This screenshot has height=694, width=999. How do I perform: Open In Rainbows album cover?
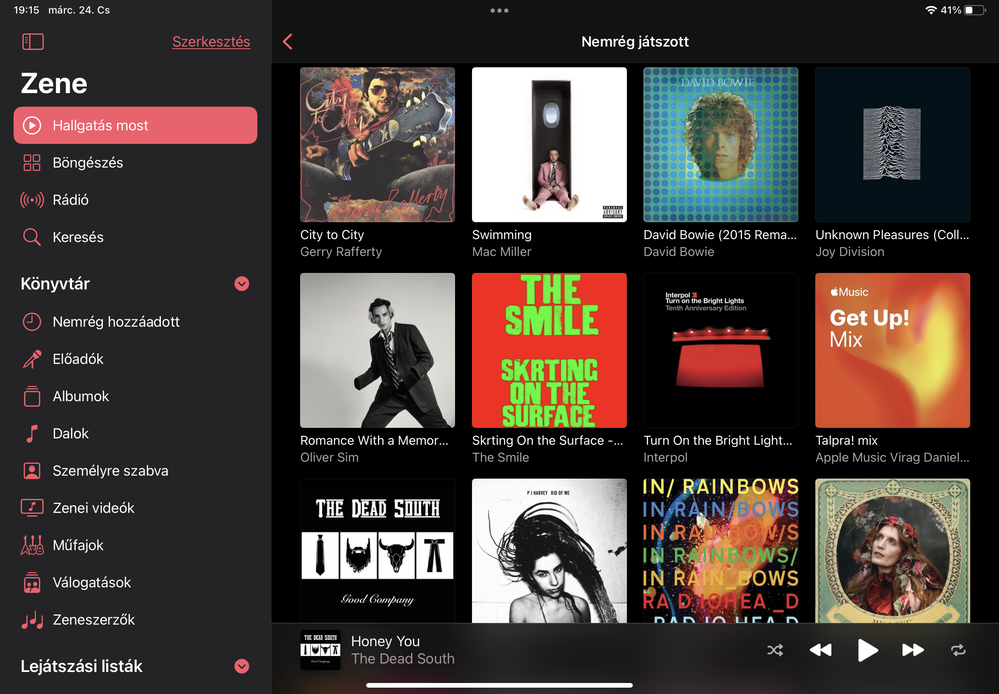pyautogui.click(x=721, y=551)
